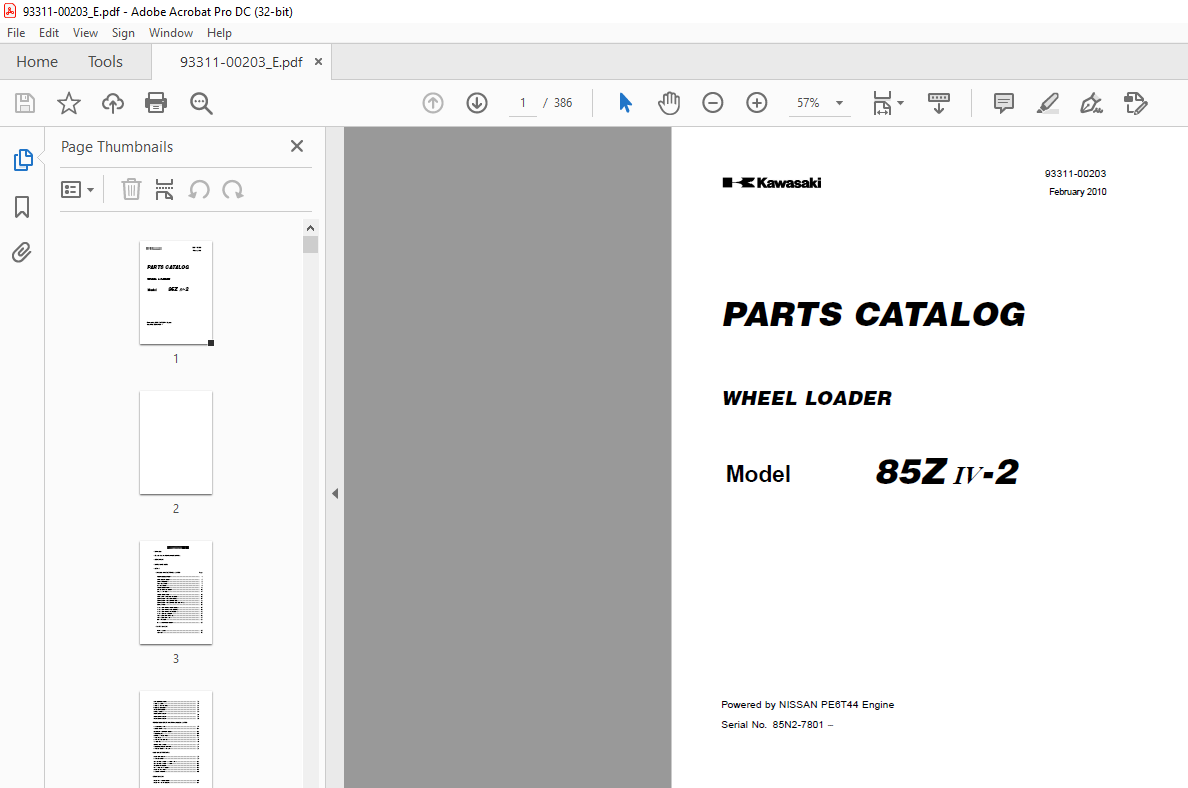Select page 2 blank thumbnail
The image size is (1188, 788).
coord(176,442)
